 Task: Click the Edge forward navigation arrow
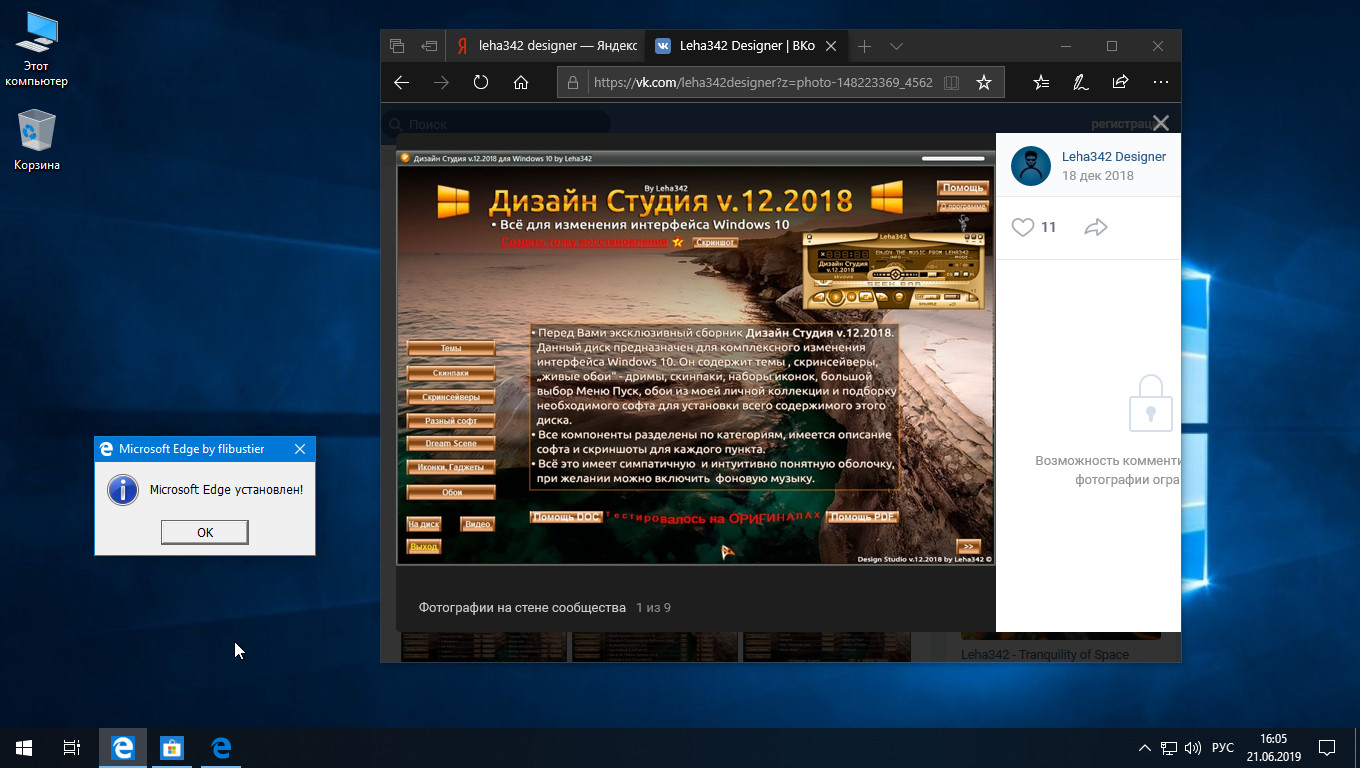coord(441,83)
